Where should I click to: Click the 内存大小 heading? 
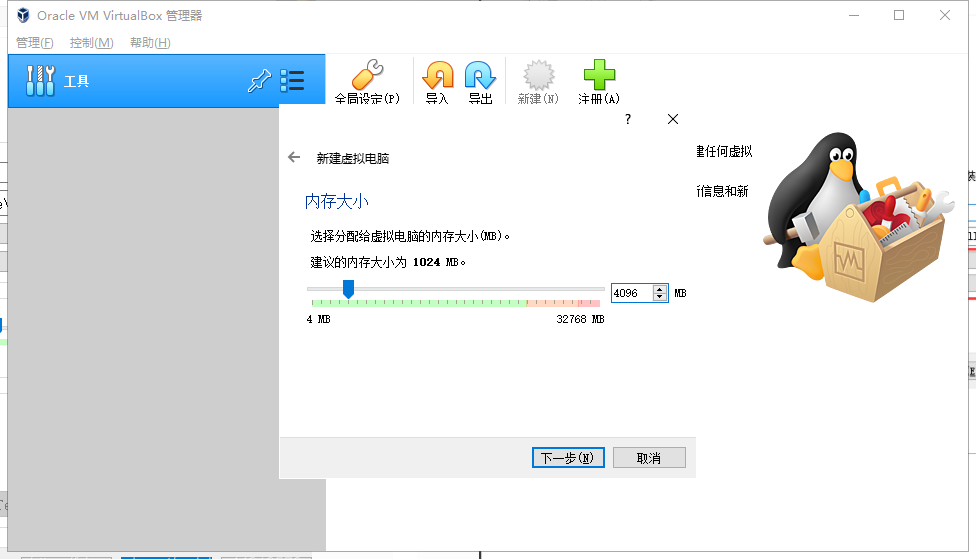337,201
